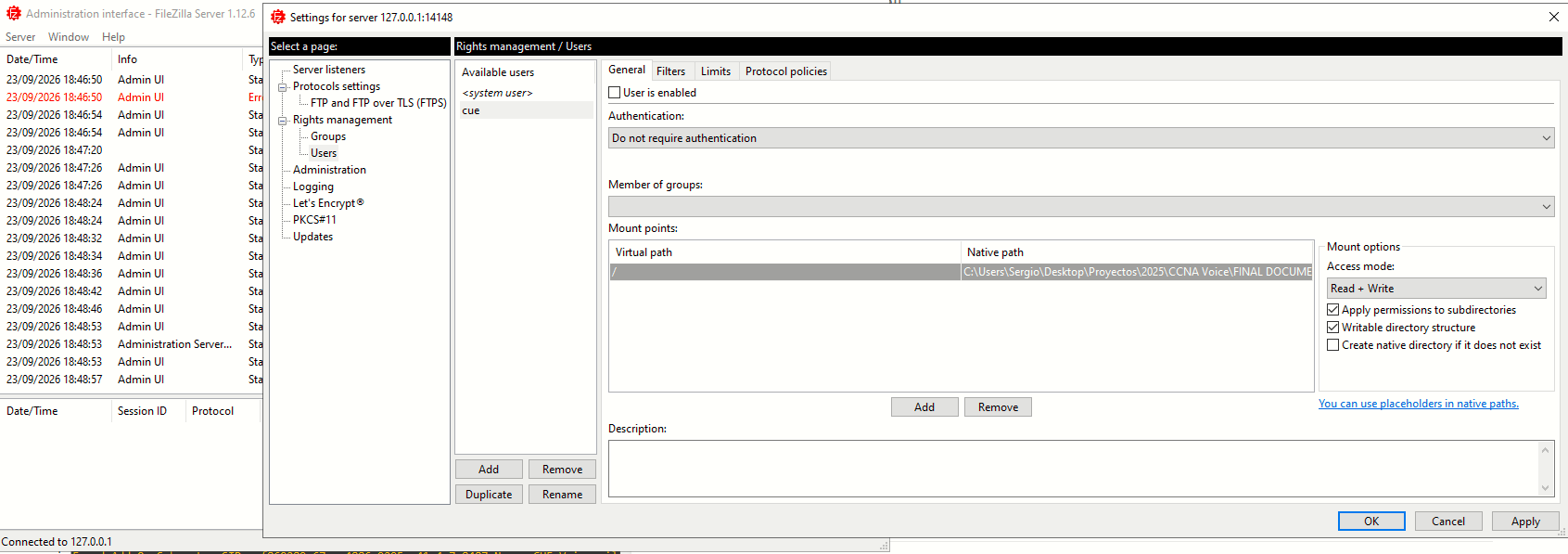Select Protocols settings page
1568x554 pixels.
[x=337, y=86]
